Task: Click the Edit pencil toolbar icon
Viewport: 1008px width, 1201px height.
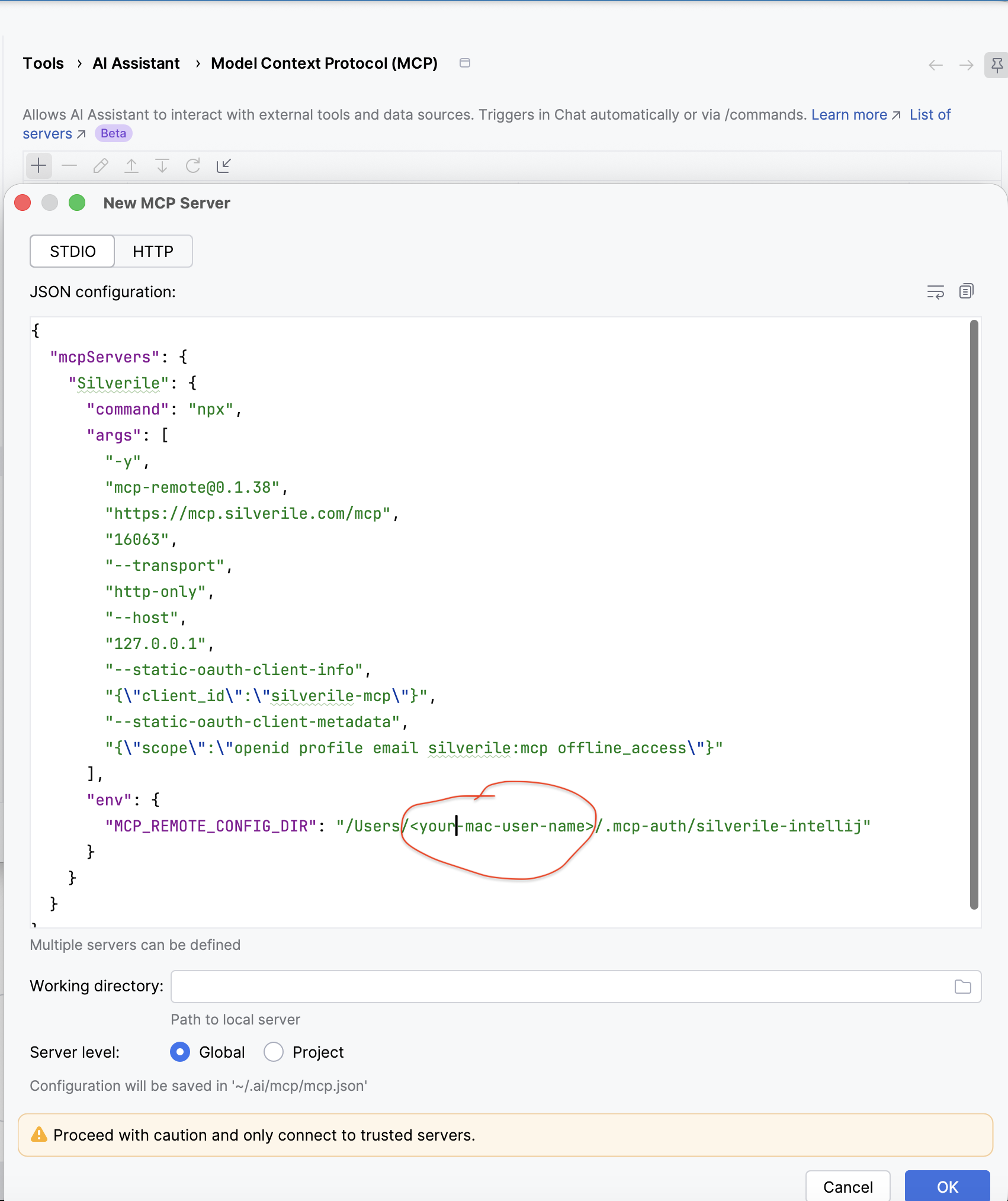Action: pyautogui.click(x=101, y=166)
